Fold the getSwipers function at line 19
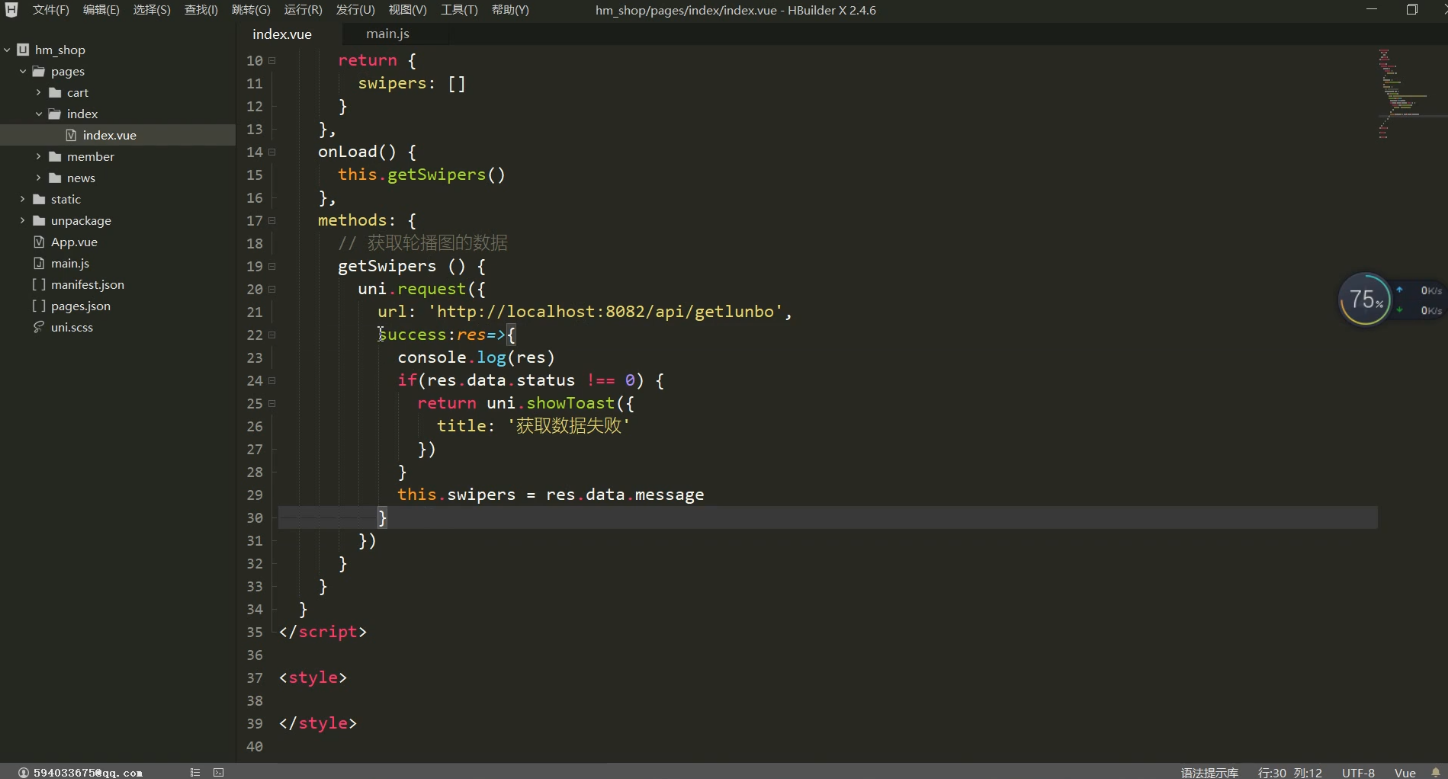Screen dimensions: 1448x779 [271, 266]
